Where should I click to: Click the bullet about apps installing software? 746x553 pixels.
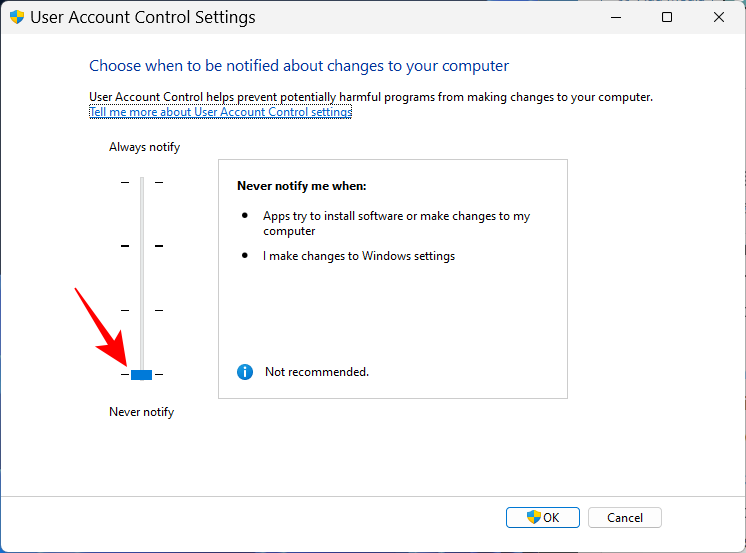[396, 223]
